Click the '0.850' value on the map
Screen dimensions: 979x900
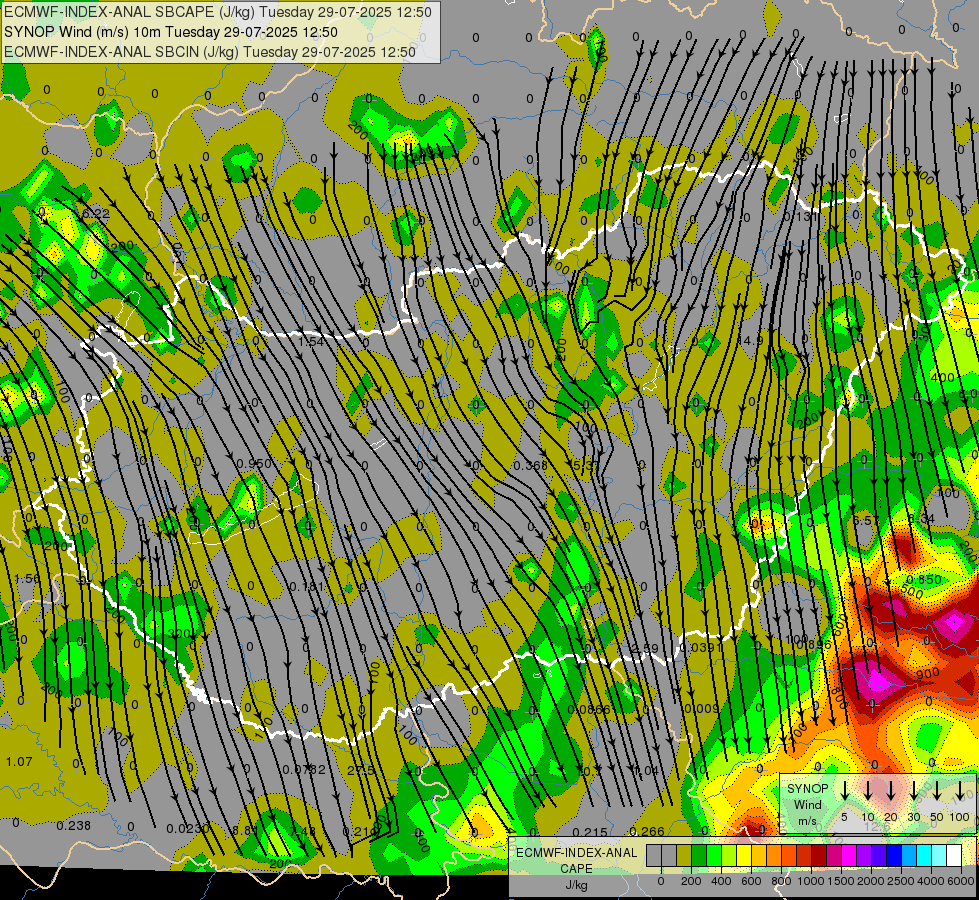(x=924, y=580)
